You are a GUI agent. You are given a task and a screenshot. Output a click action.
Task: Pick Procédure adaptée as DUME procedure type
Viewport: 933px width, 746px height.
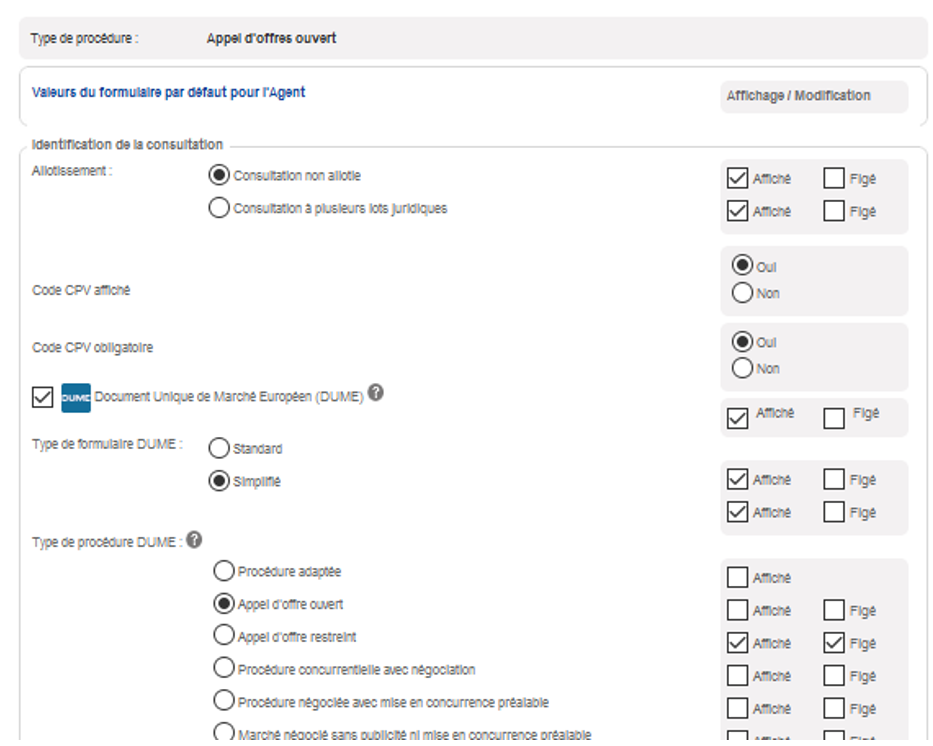[224, 572]
